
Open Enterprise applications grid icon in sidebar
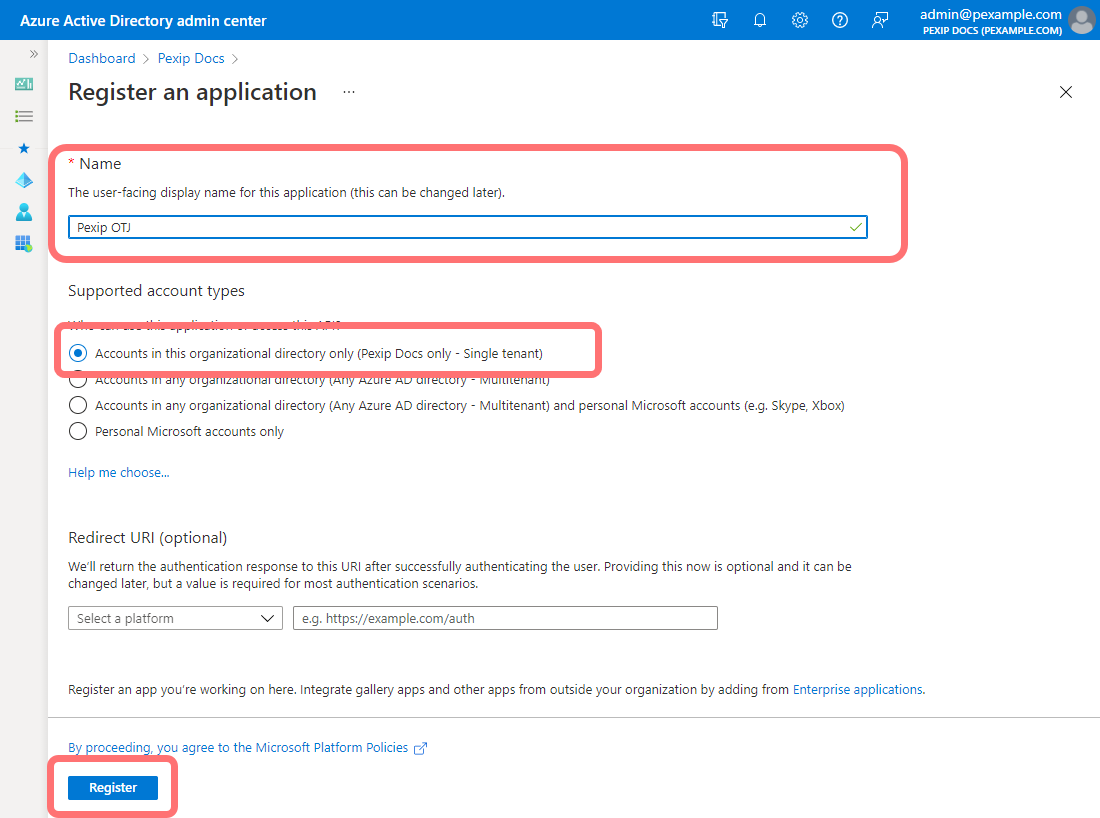point(24,244)
